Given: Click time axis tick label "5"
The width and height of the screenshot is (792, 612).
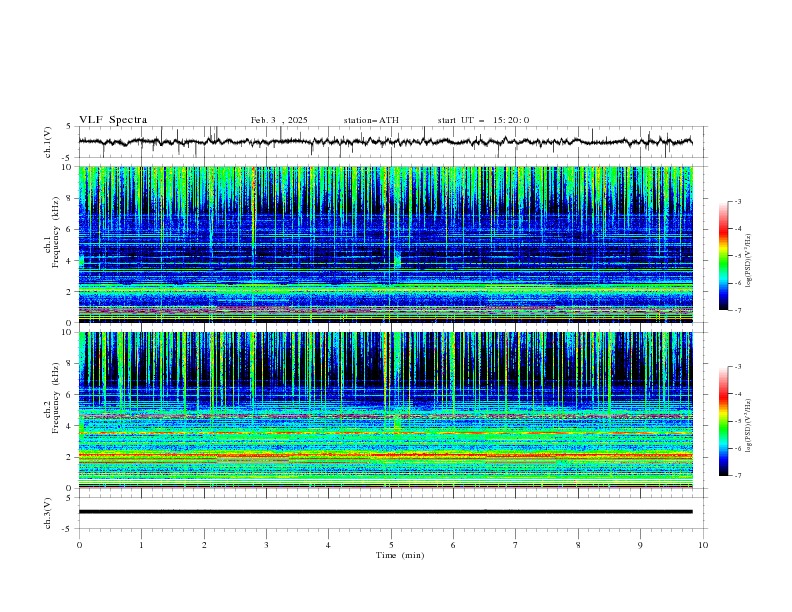Looking at the screenshot, I should point(391,545).
